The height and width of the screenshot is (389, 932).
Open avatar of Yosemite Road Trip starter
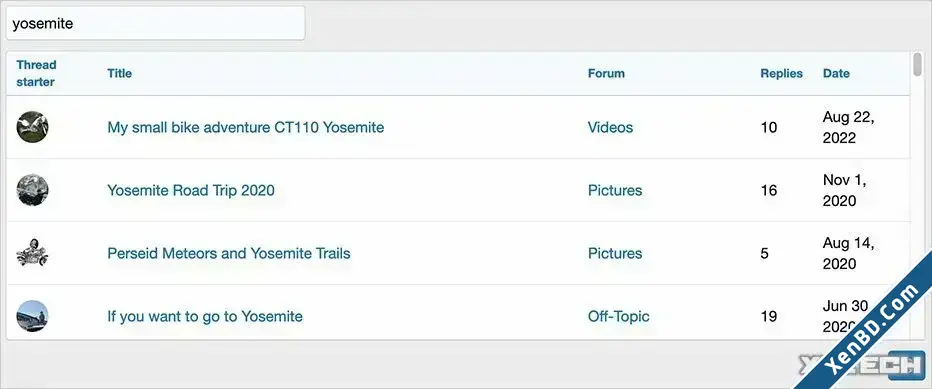(x=32, y=190)
